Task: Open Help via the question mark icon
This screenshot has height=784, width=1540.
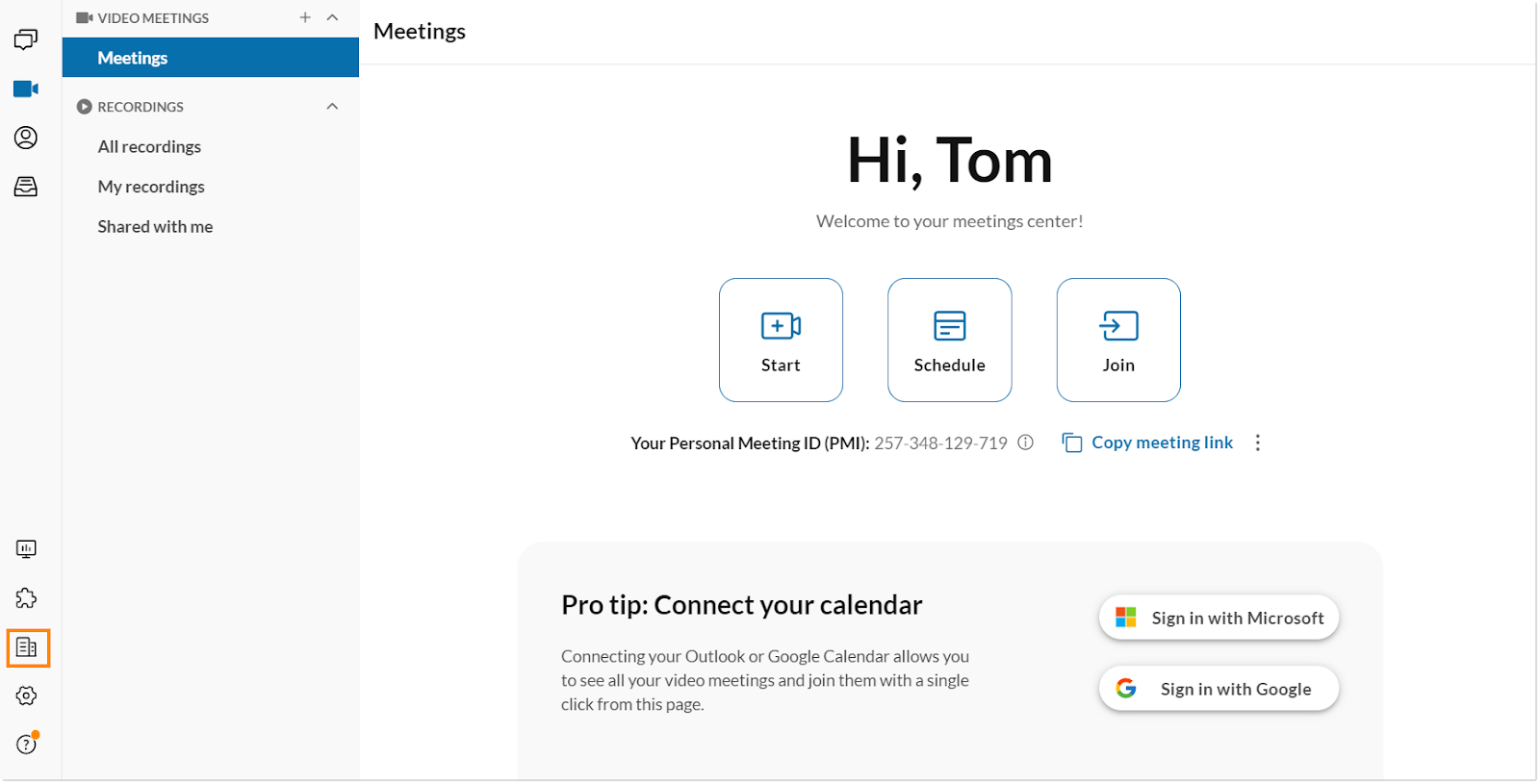Action: tap(26, 743)
